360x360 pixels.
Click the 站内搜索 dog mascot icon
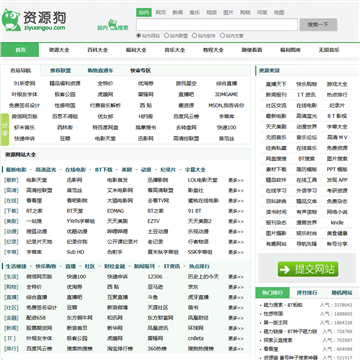click(113, 25)
